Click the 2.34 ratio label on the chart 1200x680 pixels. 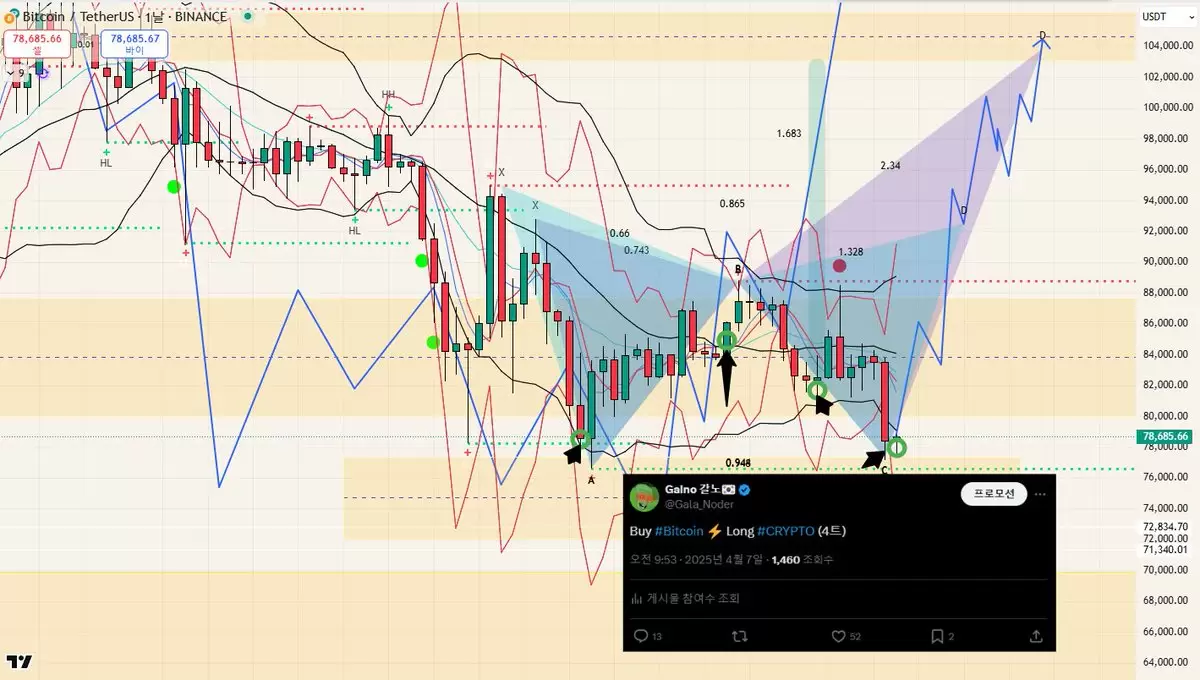890,165
